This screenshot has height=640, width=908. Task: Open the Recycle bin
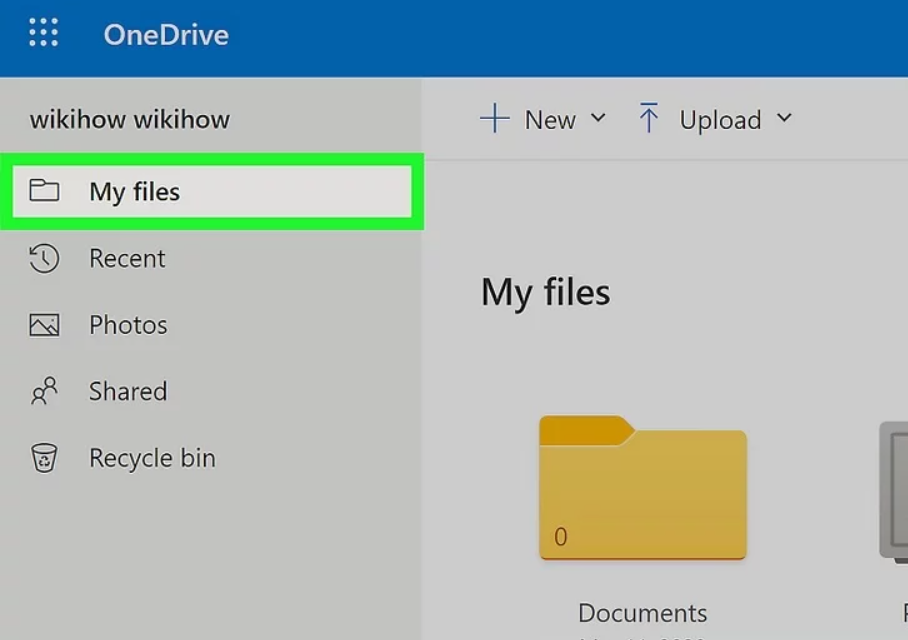click(x=152, y=458)
